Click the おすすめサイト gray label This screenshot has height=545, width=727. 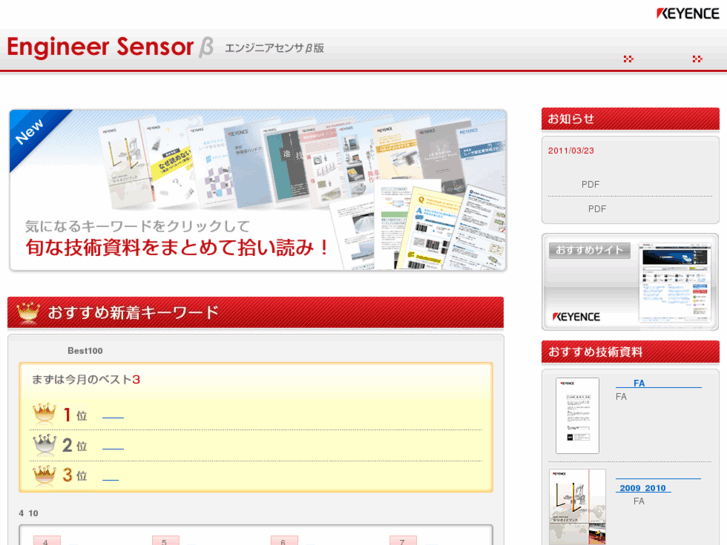pyautogui.click(x=589, y=250)
